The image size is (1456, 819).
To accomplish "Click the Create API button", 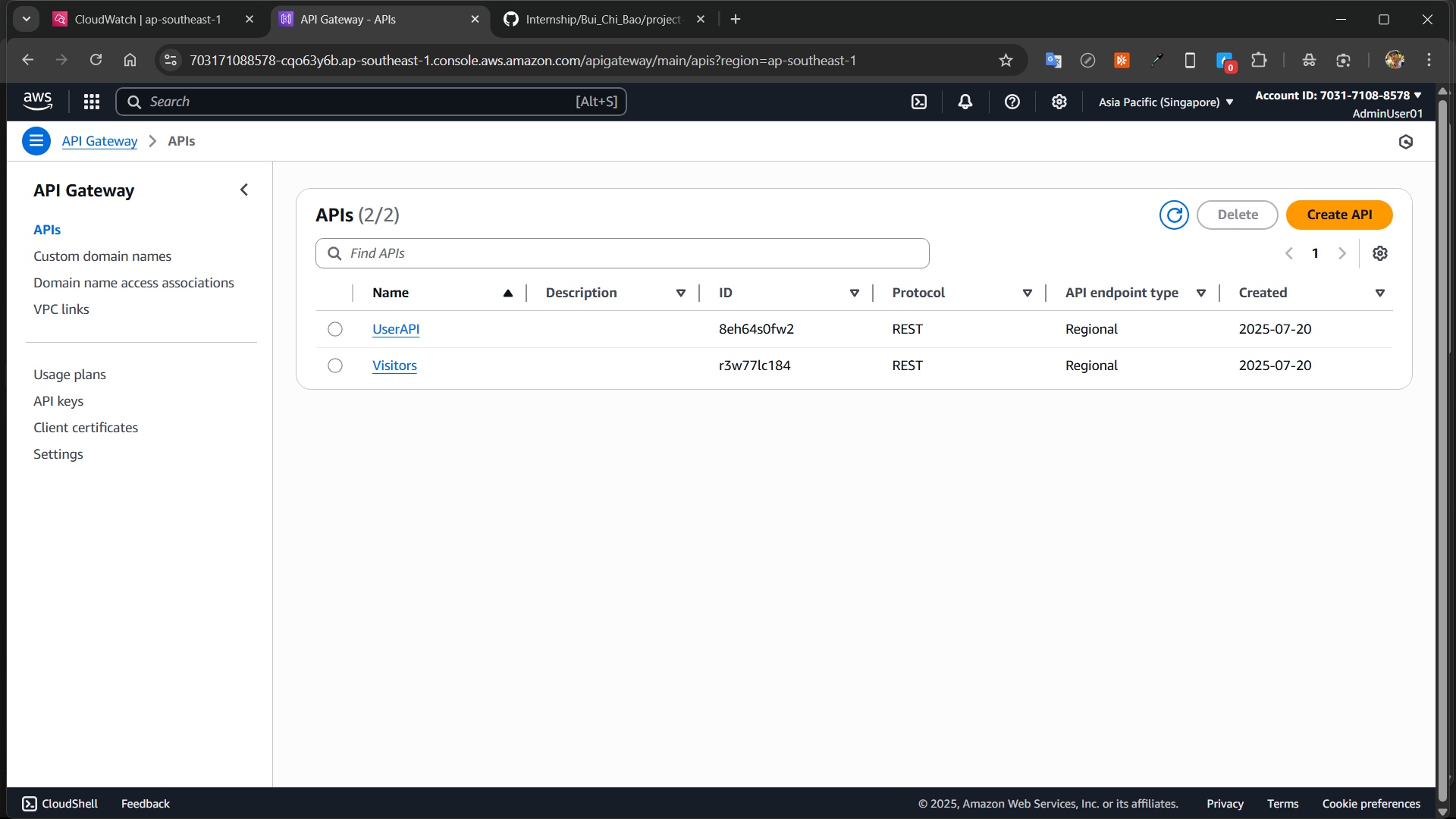I will click(1339, 215).
